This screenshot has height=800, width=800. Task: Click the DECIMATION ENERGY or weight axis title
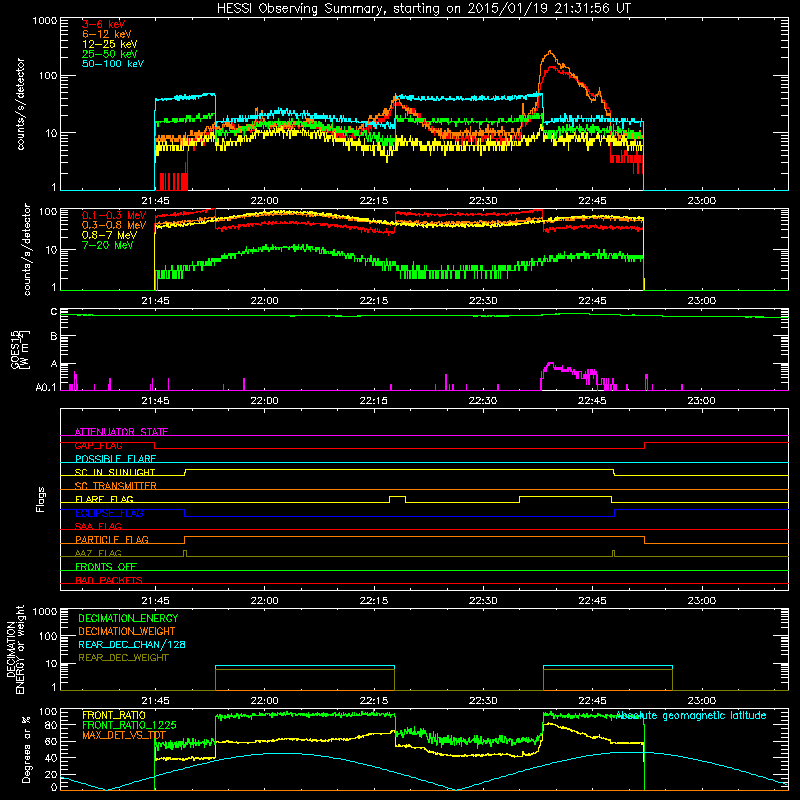(x=15, y=649)
